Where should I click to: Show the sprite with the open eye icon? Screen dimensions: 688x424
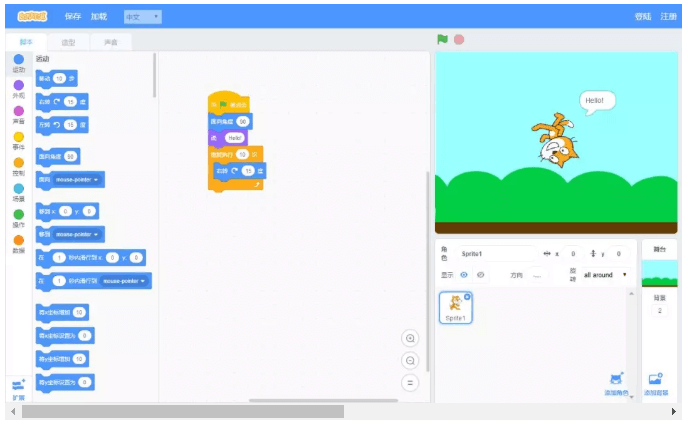point(464,275)
